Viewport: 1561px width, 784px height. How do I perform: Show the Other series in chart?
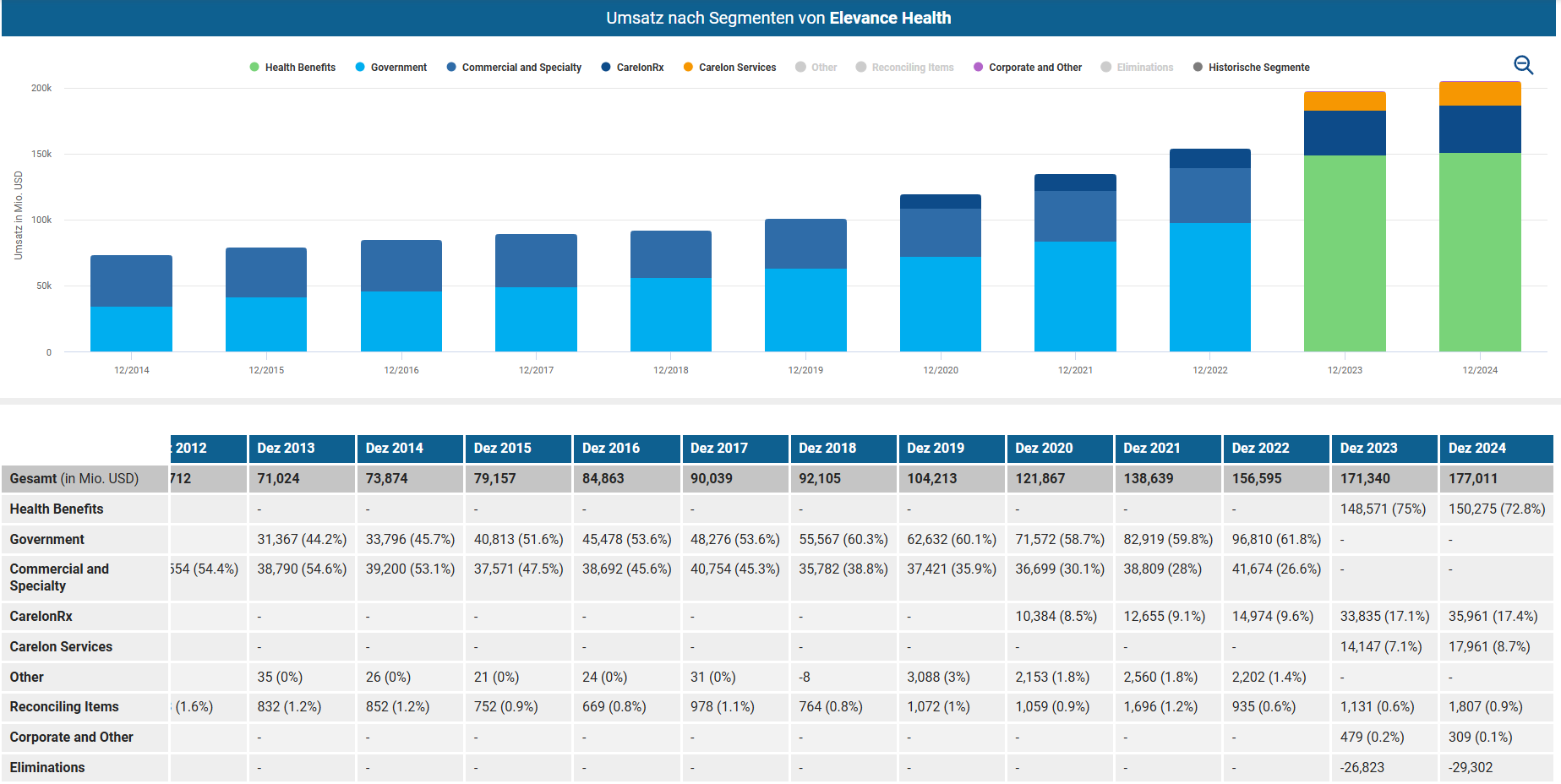[x=823, y=68]
